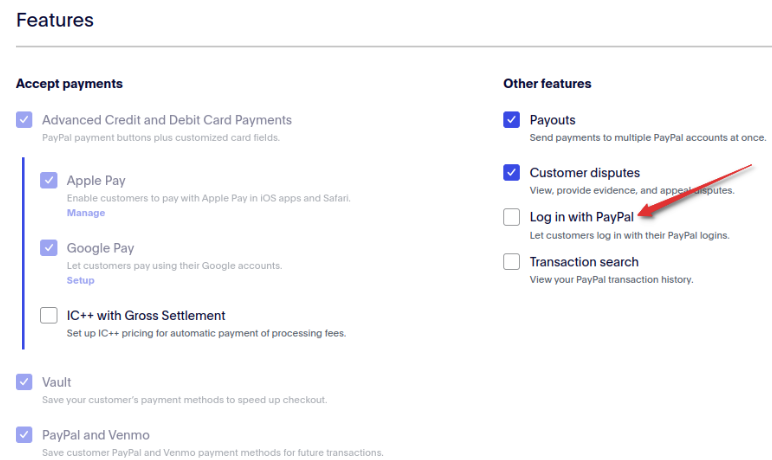Click the Apple Pay label text
Image resolution: width=772 pixels, height=460 pixels.
[x=96, y=181]
